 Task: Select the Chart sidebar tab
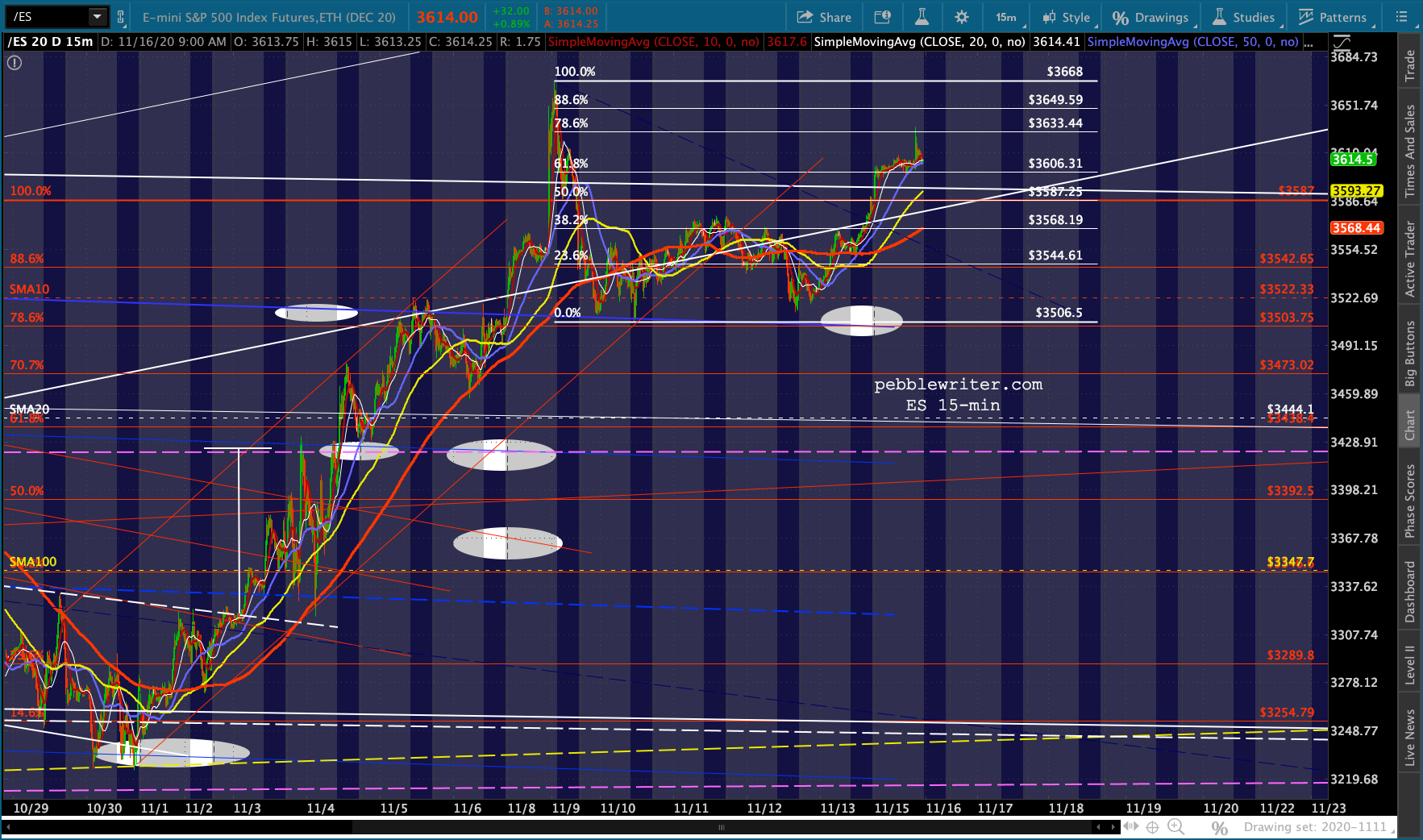[x=1410, y=425]
